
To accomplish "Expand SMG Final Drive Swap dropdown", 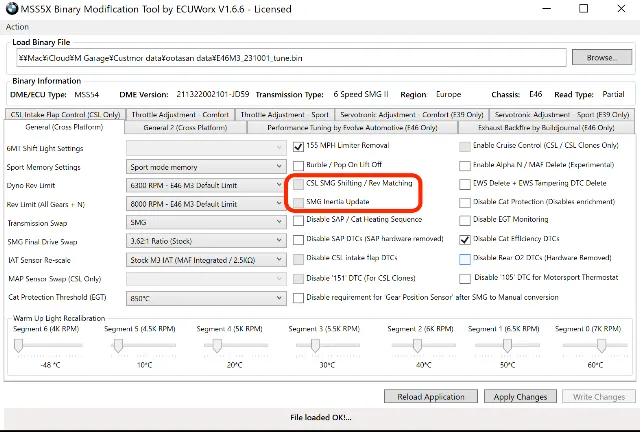I will [x=206, y=241].
